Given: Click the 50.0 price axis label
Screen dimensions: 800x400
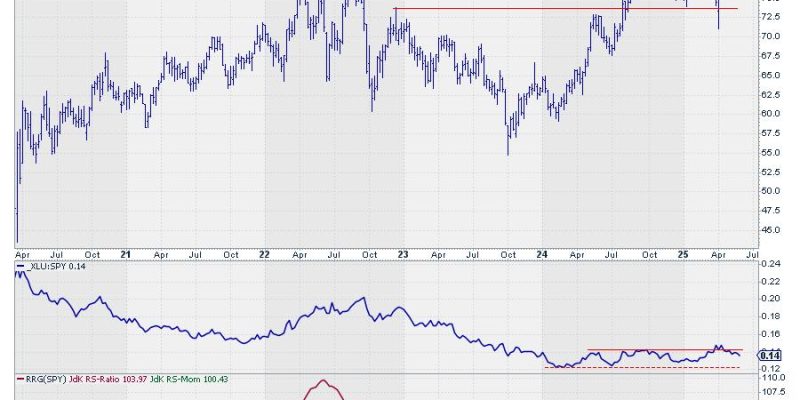Looking at the screenshot, I should tap(770, 191).
